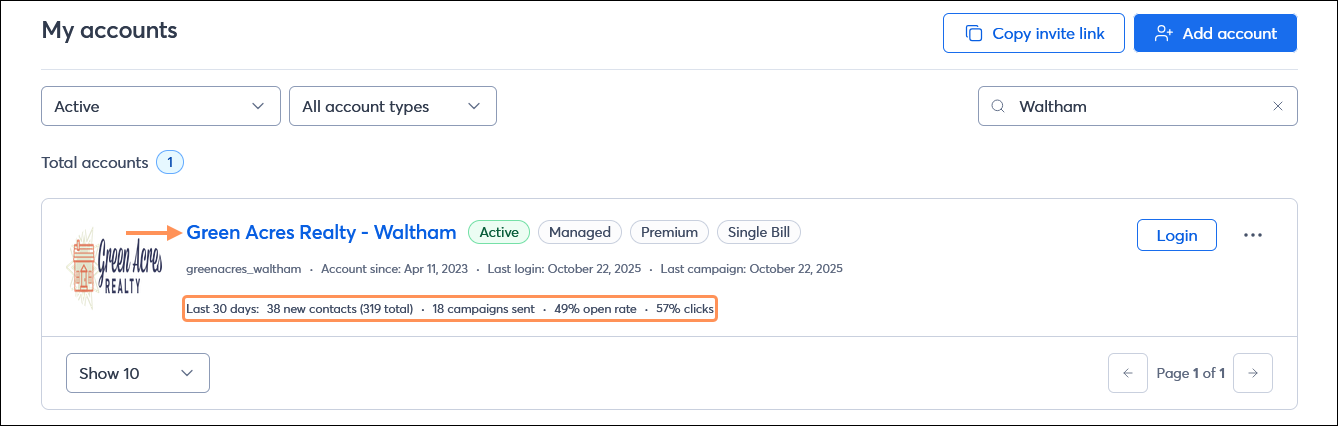Click the Managed tag
Screen dimensions: 1338x426
580,232
